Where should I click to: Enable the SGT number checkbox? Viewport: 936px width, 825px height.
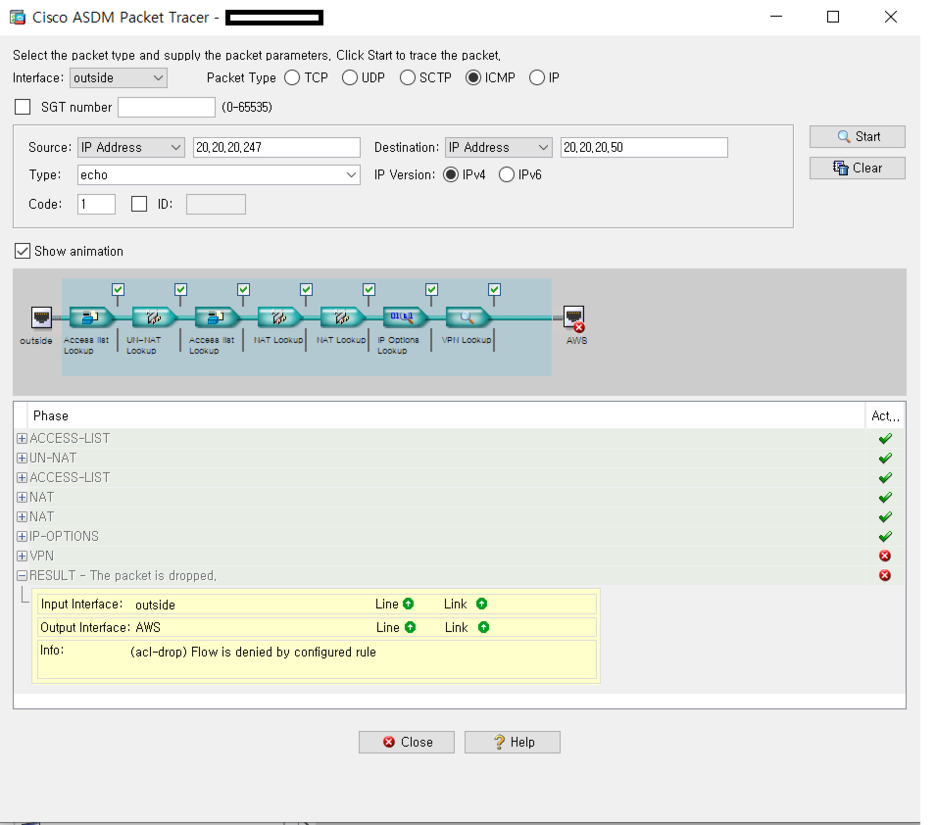coord(23,107)
